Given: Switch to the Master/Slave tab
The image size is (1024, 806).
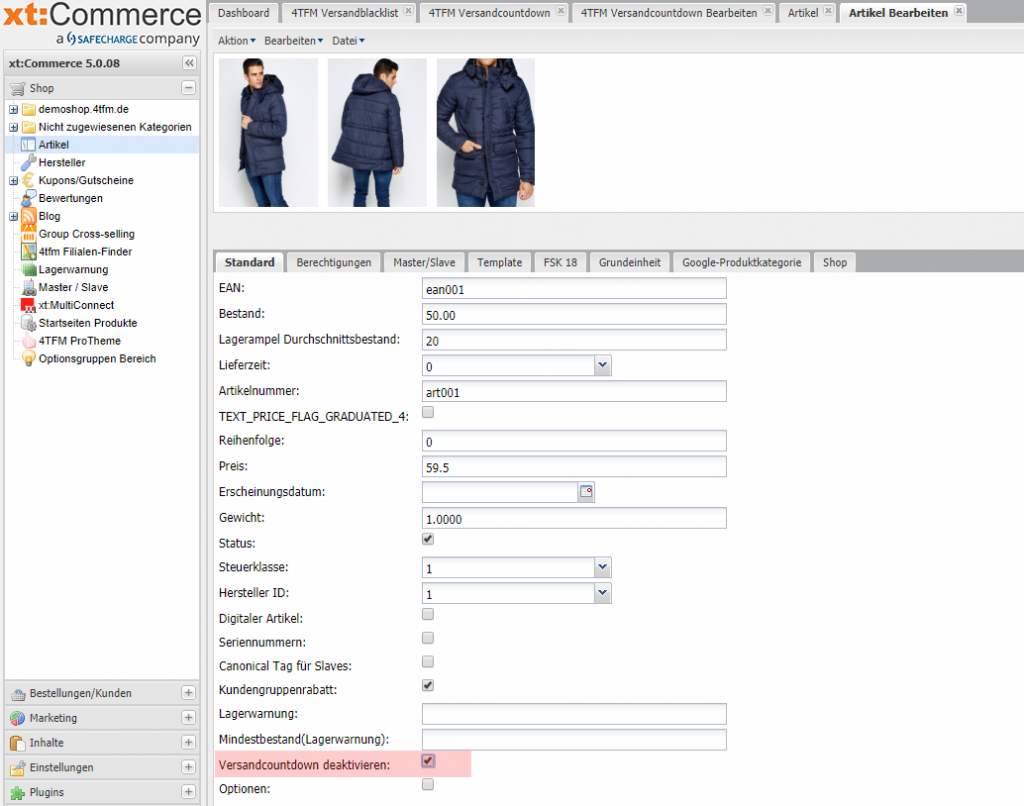Looking at the screenshot, I should [x=424, y=262].
